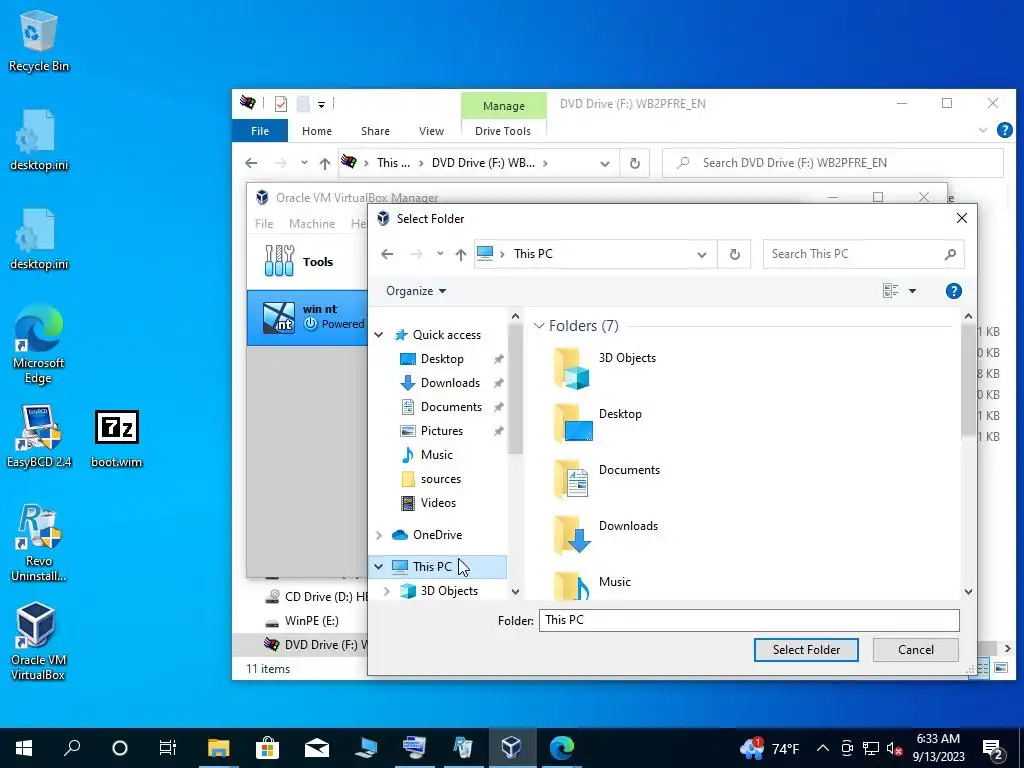Image resolution: width=1024 pixels, height=768 pixels.
Task: Collapse the Quick access tree node
Action: [379, 335]
